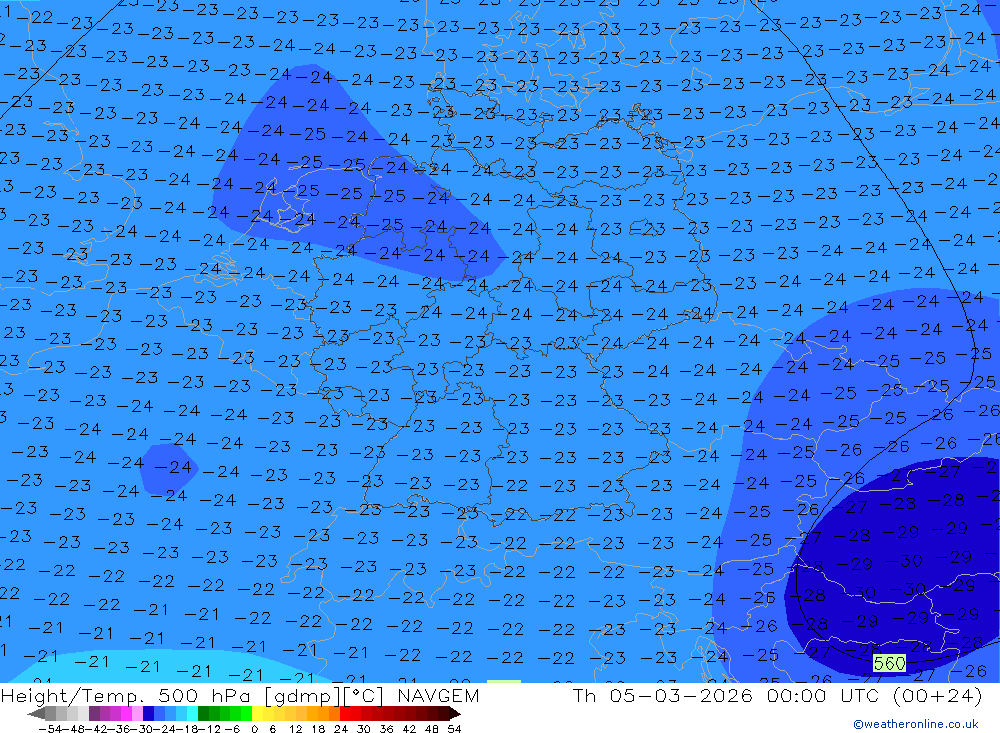1000x733 pixels.
Task: Select the NAVGEM model name in the title
Action: pos(438,695)
